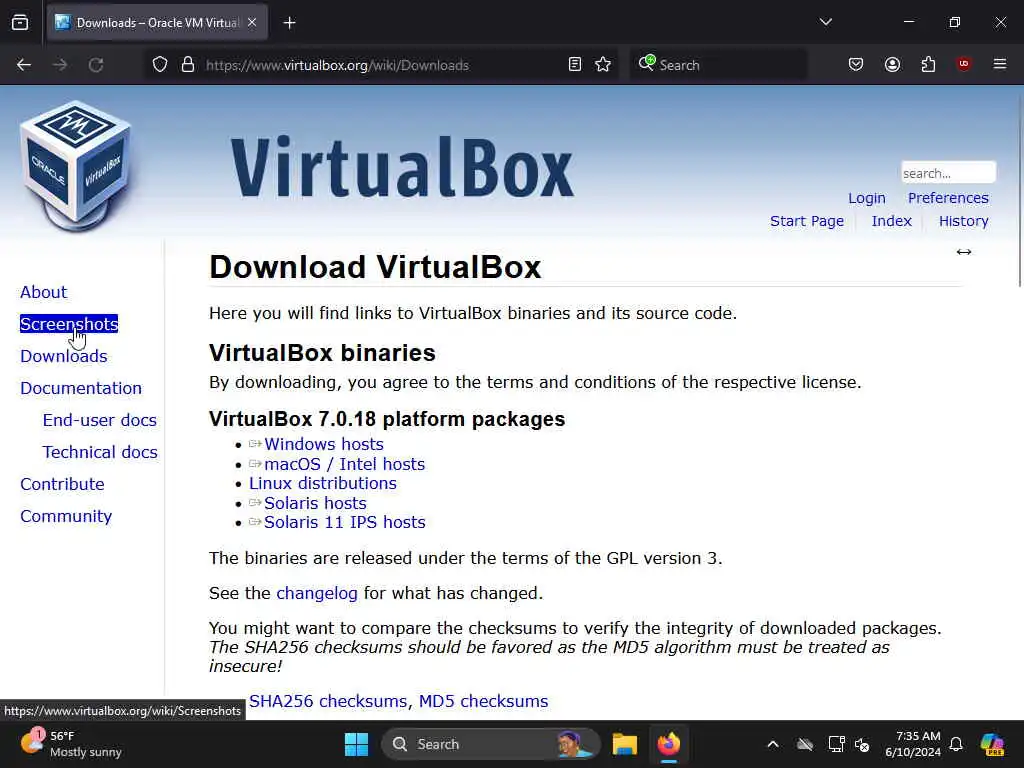The height and width of the screenshot is (768, 1024).
Task: Open the Login link
Action: point(867,198)
